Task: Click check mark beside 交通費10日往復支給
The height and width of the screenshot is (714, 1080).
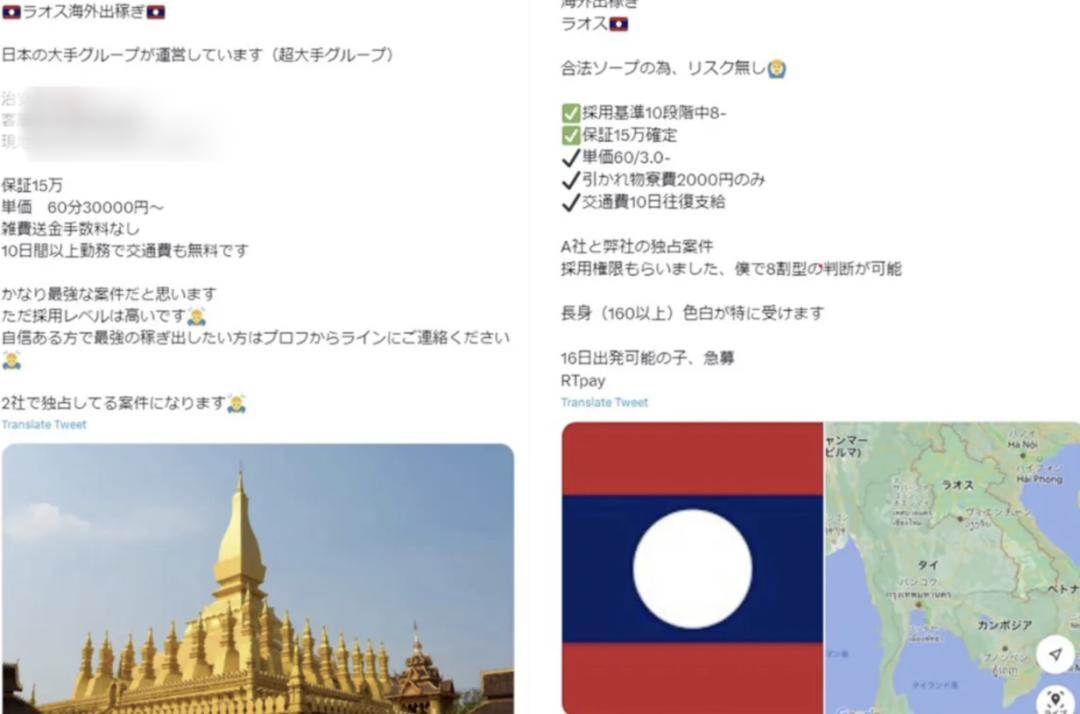Action: [571, 202]
